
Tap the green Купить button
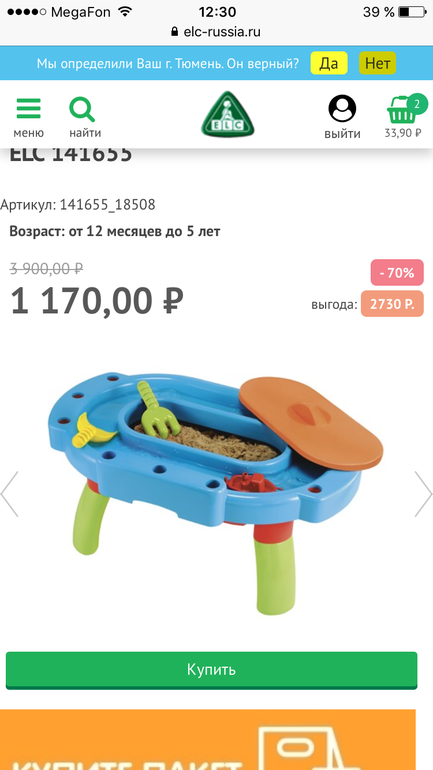[x=212, y=670]
